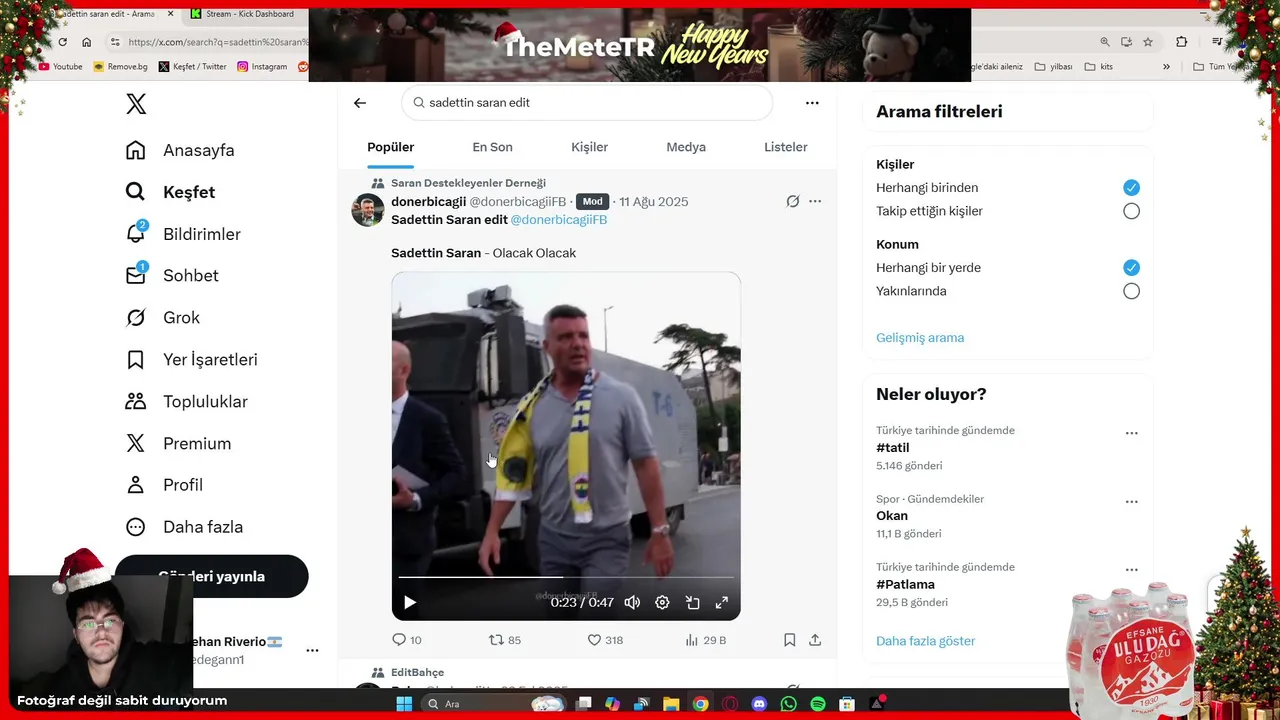Switch to the Medya tab

coord(686,147)
